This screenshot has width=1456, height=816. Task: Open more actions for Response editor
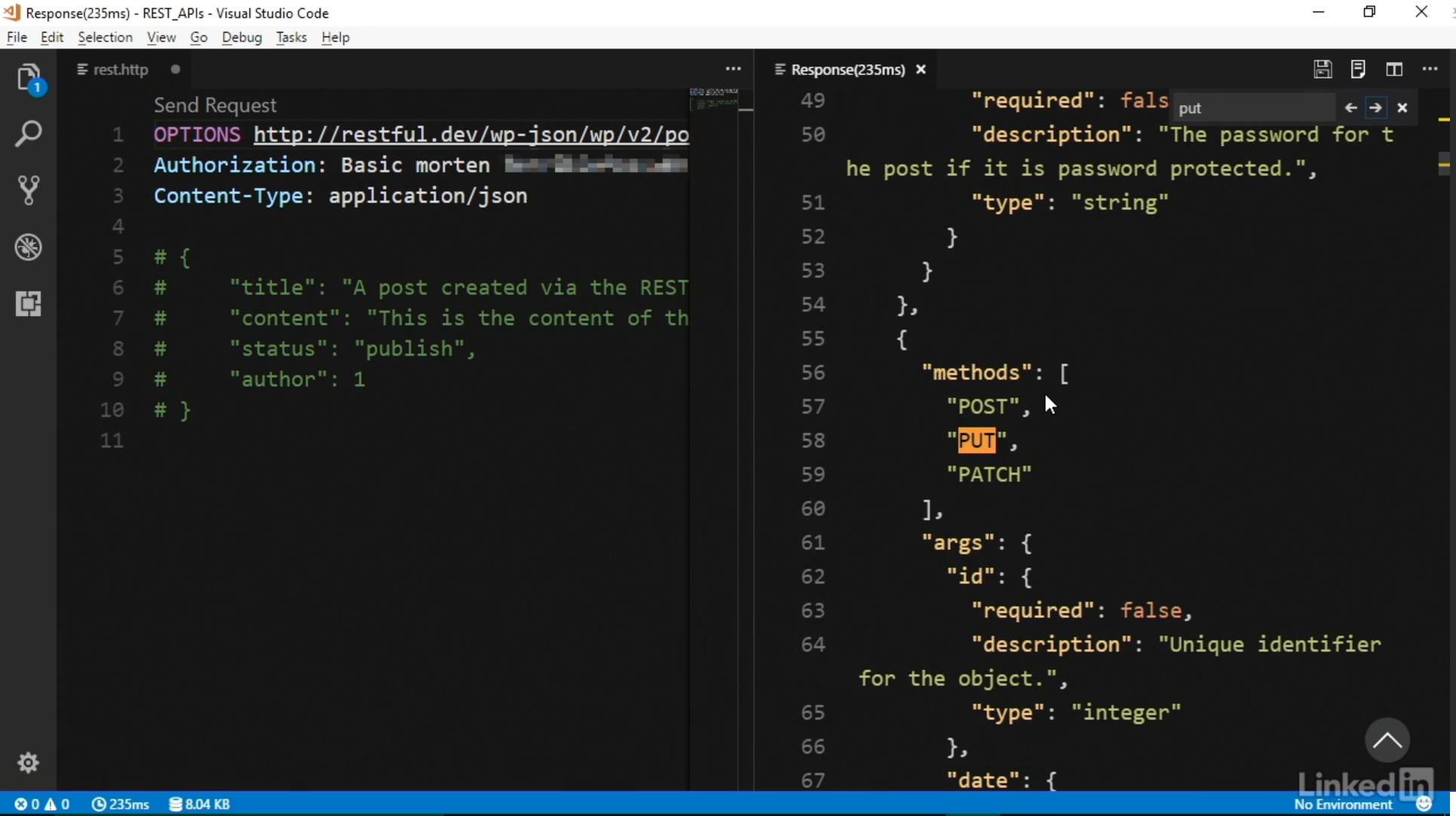(1430, 70)
